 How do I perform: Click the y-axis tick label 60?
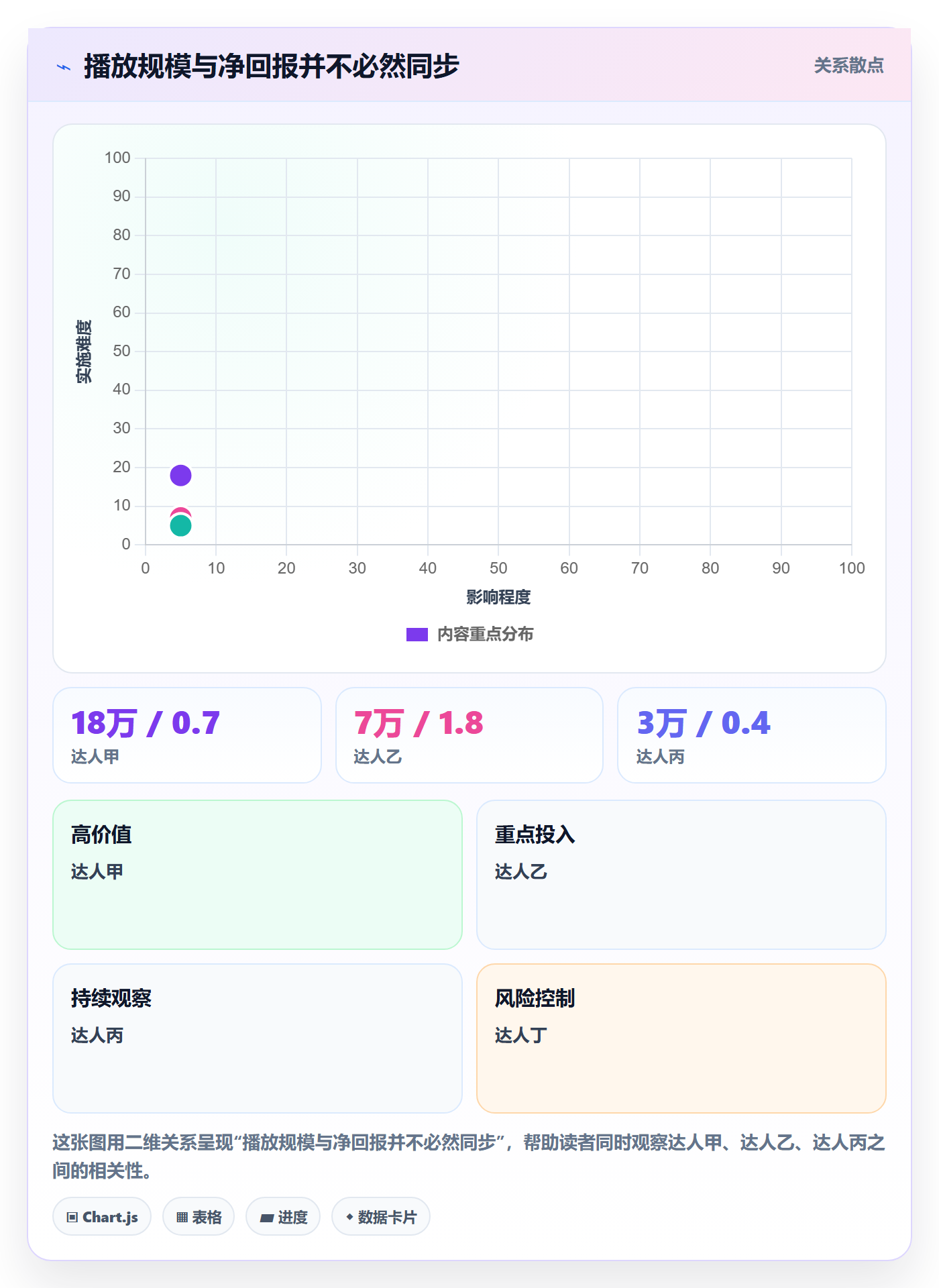tap(121, 312)
